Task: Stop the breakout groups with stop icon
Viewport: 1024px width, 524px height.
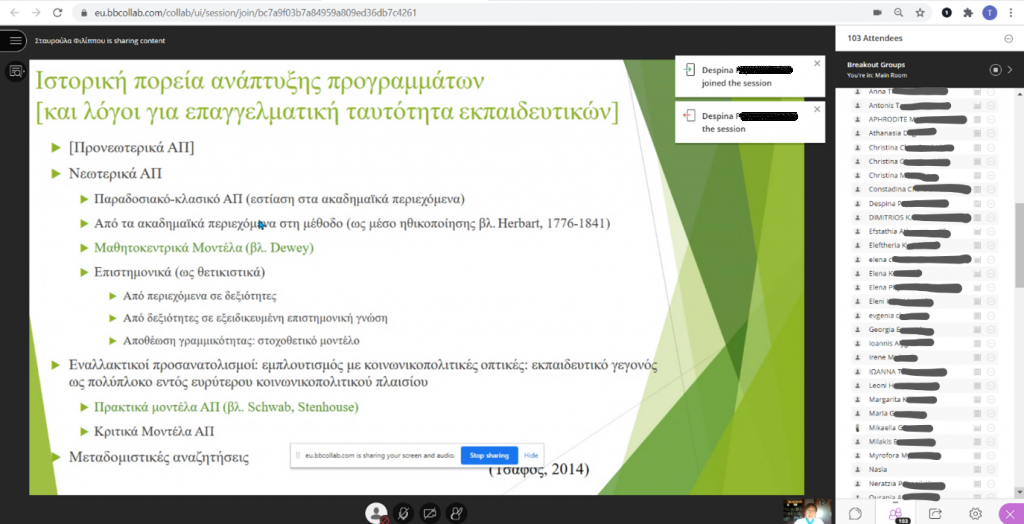Action: pyautogui.click(x=995, y=69)
